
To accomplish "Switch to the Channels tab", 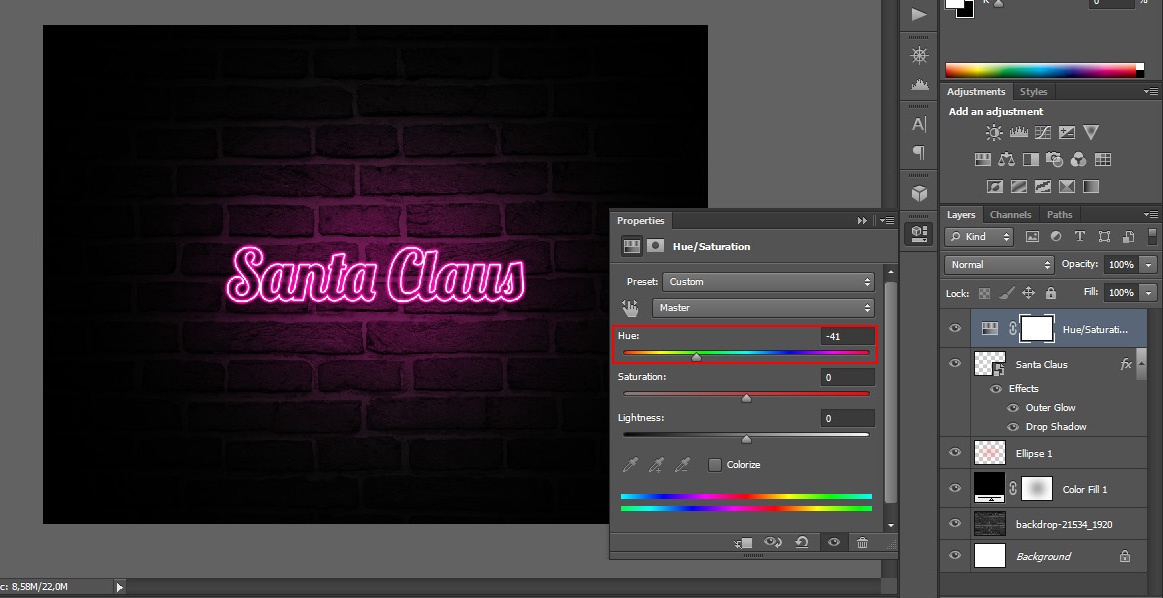I will click(1010, 215).
